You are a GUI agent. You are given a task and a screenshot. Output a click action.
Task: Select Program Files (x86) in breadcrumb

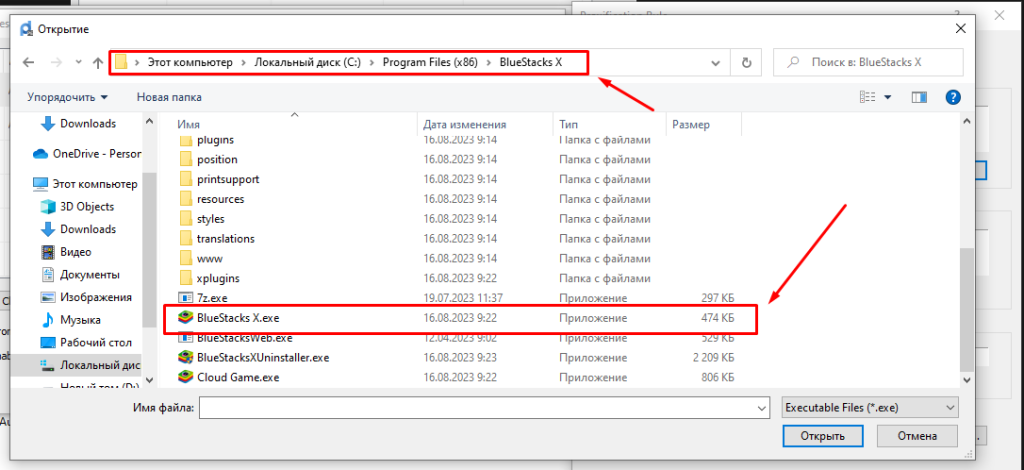(430, 63)
